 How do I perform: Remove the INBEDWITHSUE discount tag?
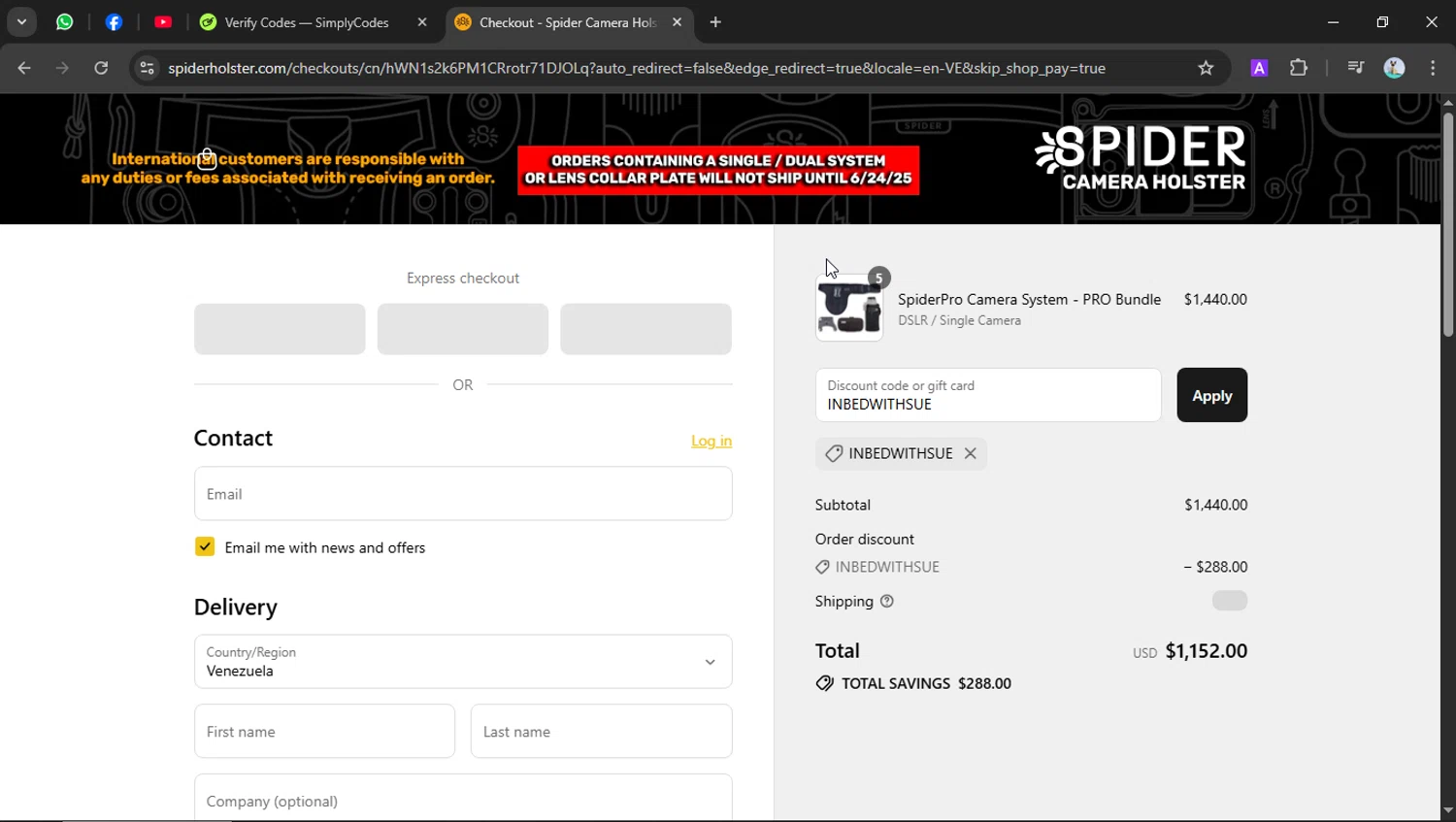pos(970,453)
